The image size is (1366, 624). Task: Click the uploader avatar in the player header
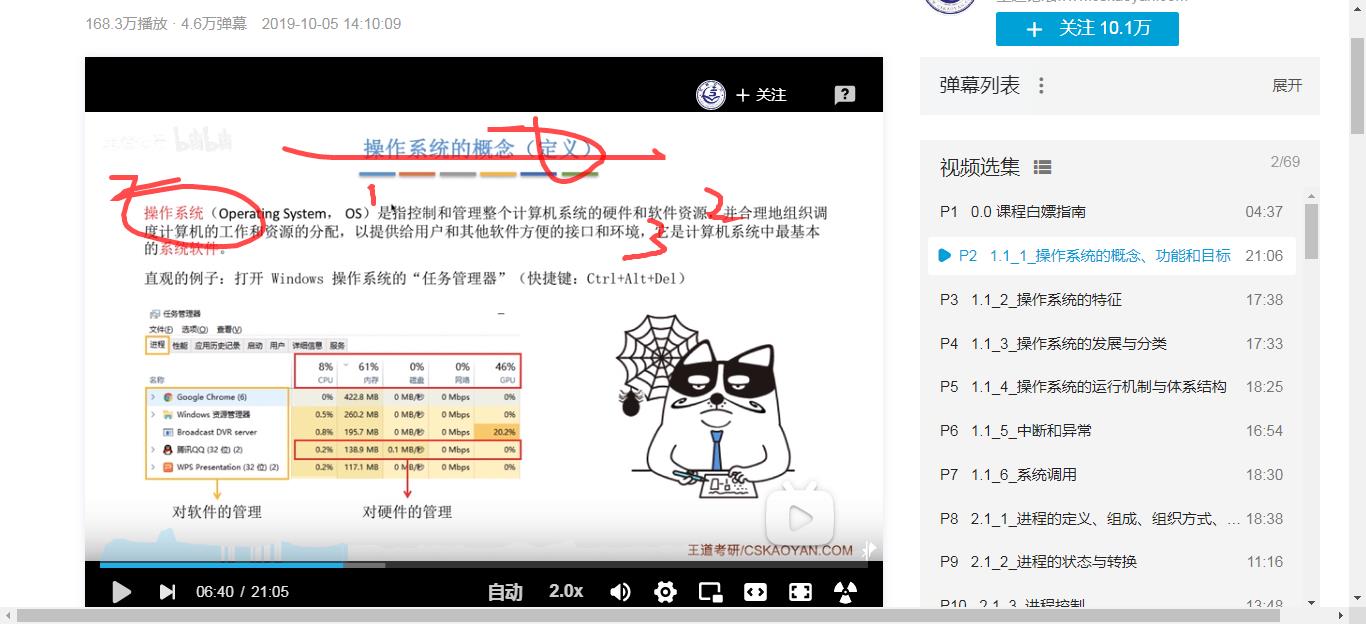click(x=711, y=95)
